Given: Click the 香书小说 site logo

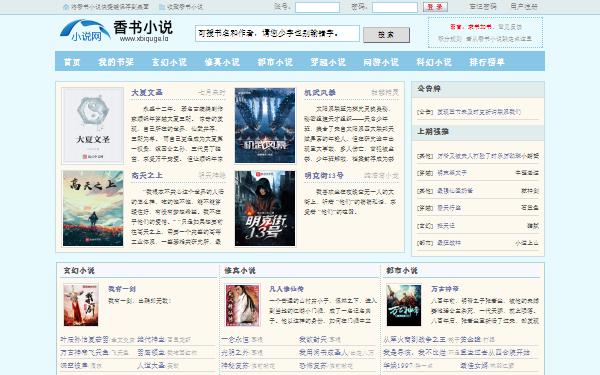Looking at the screenshot, I should [x=116, y=31].
